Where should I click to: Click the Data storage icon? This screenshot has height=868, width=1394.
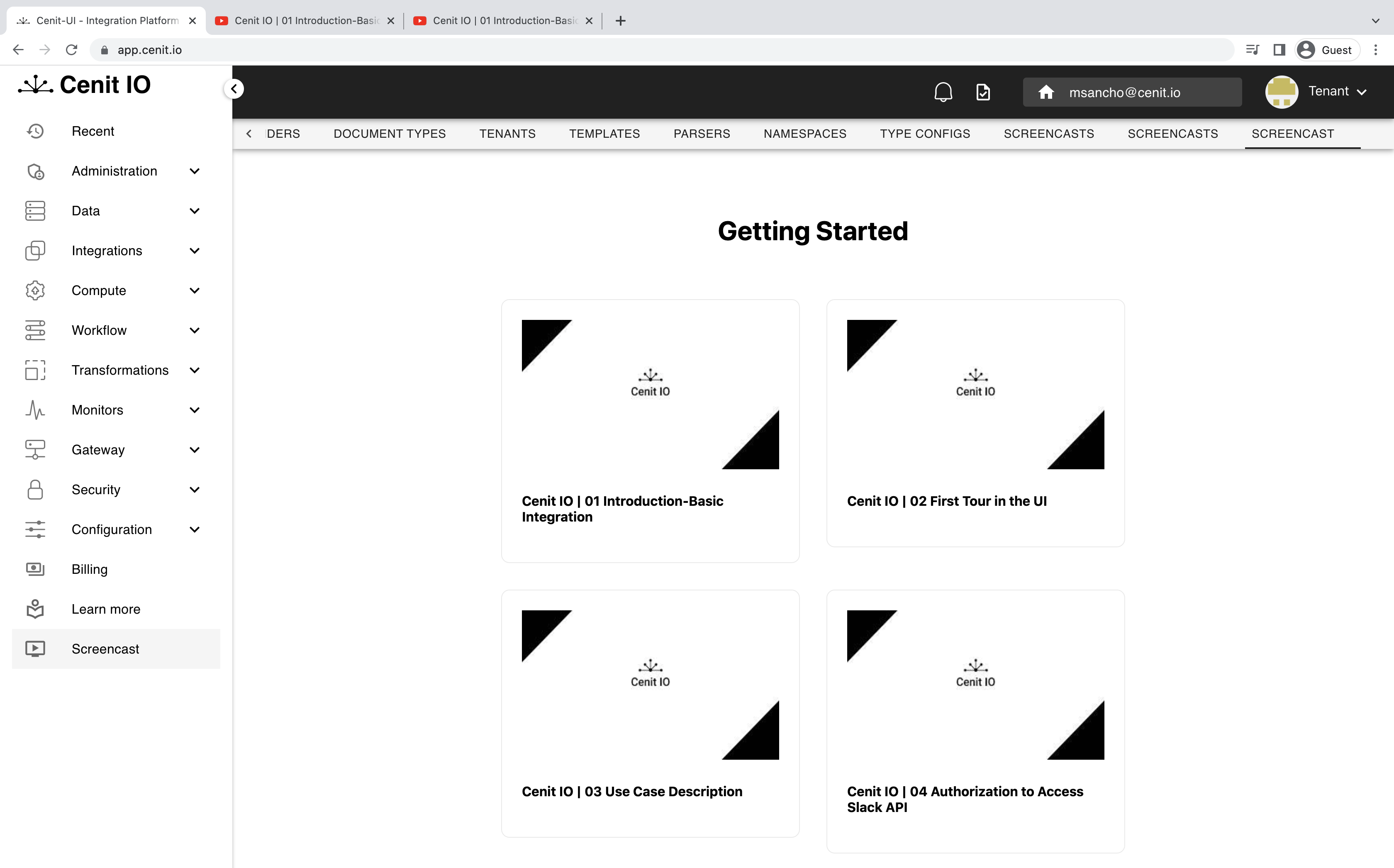coord(35,211)
